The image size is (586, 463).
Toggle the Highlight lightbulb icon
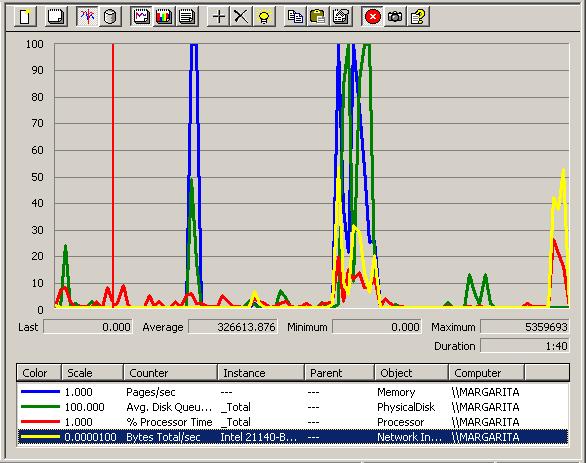[264, 17]
